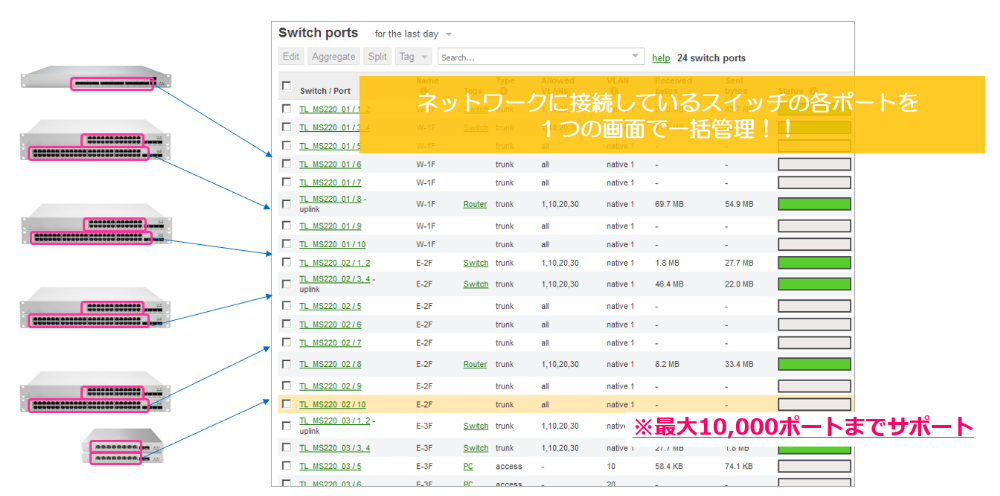
Task: Open port TL_MS220_01 / 9
Action: pos(330,226)
